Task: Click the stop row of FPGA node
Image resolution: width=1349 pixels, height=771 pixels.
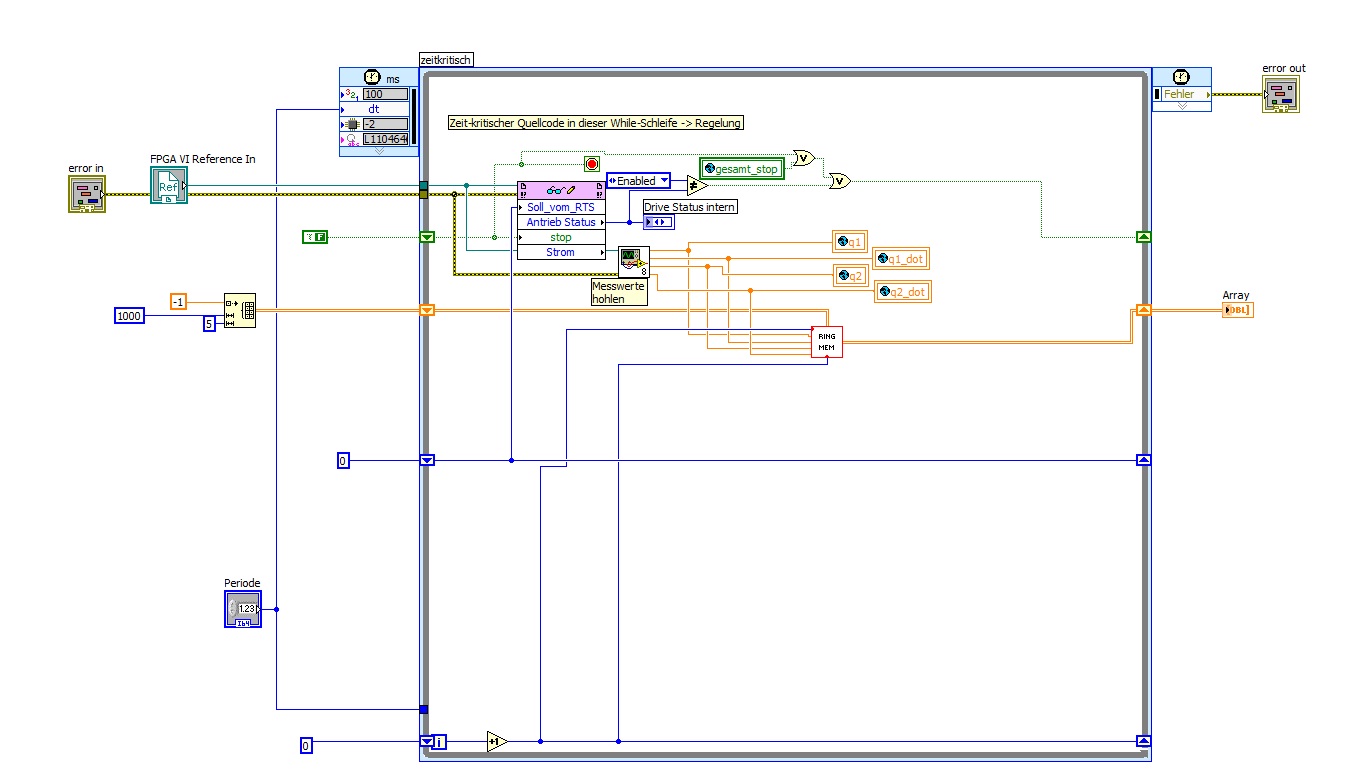Action: pos(561,237)
